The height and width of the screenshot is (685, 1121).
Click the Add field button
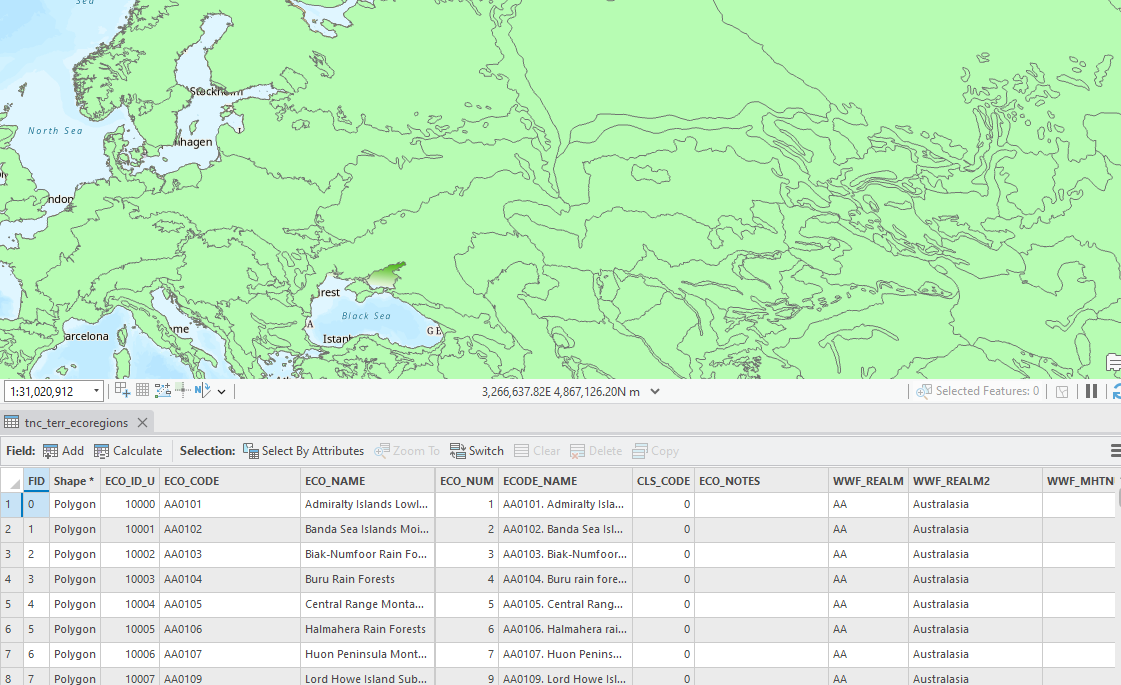point(63,451)
